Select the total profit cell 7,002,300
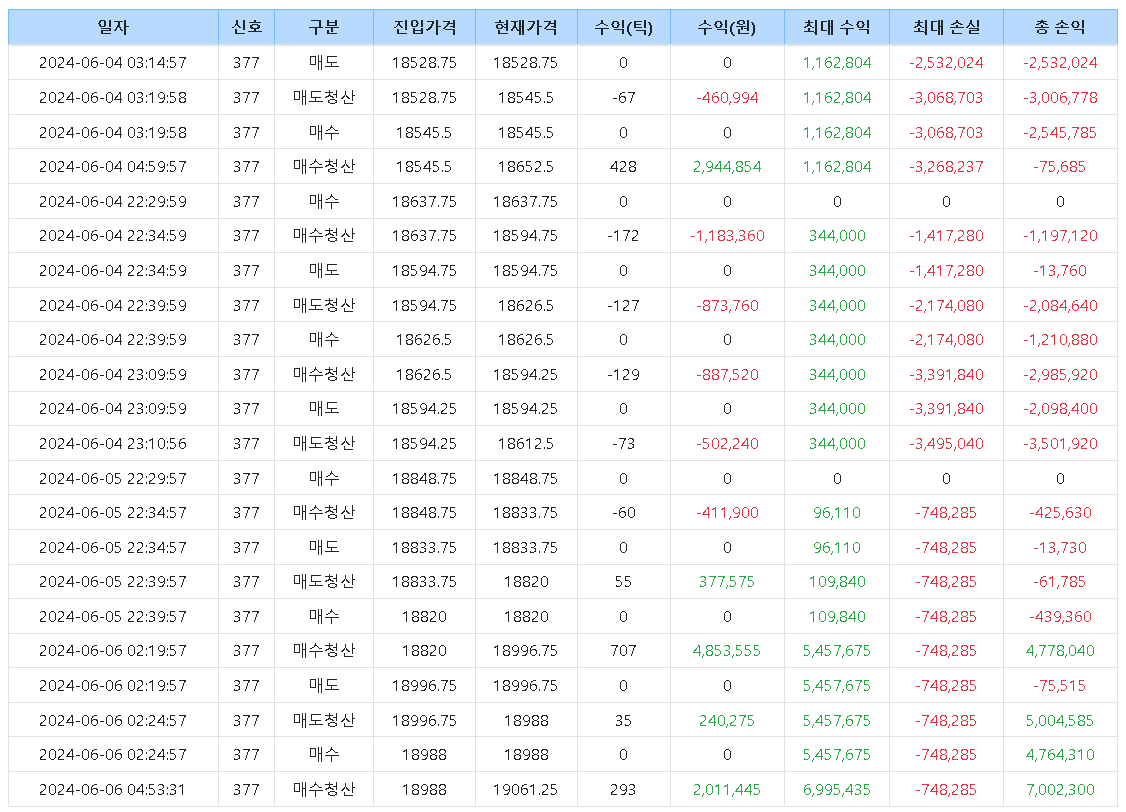 tap(1060, 789)
